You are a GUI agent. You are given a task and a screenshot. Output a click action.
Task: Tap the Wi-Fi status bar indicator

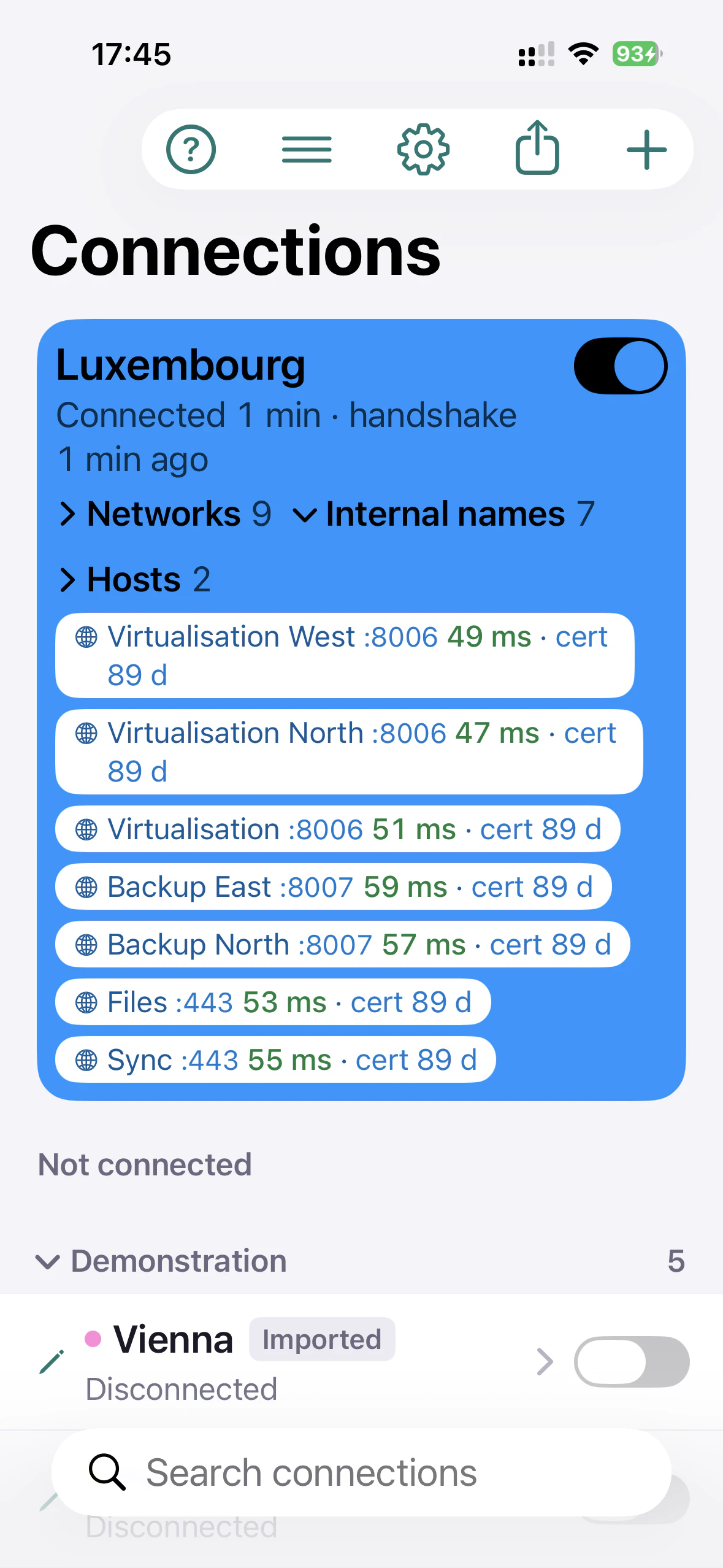pos(583,53)
